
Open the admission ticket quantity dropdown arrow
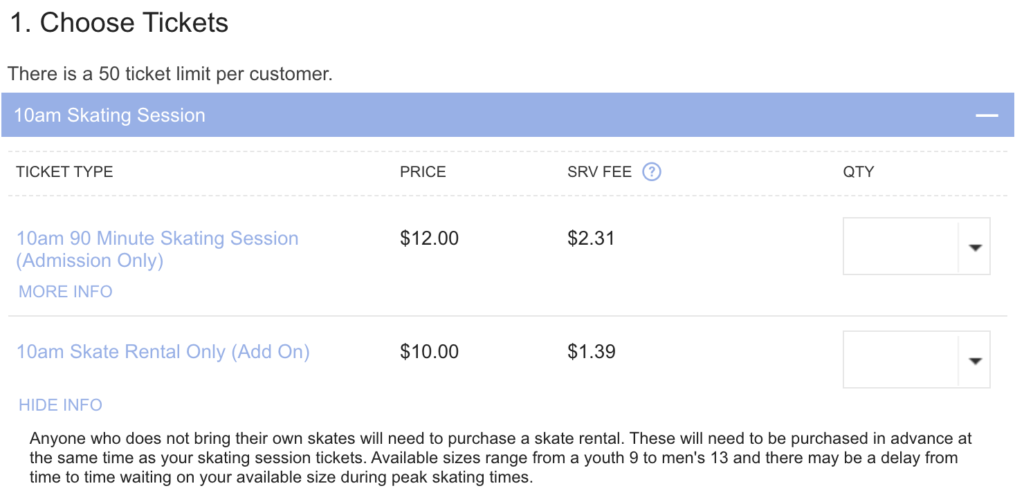tap(975, 247)
